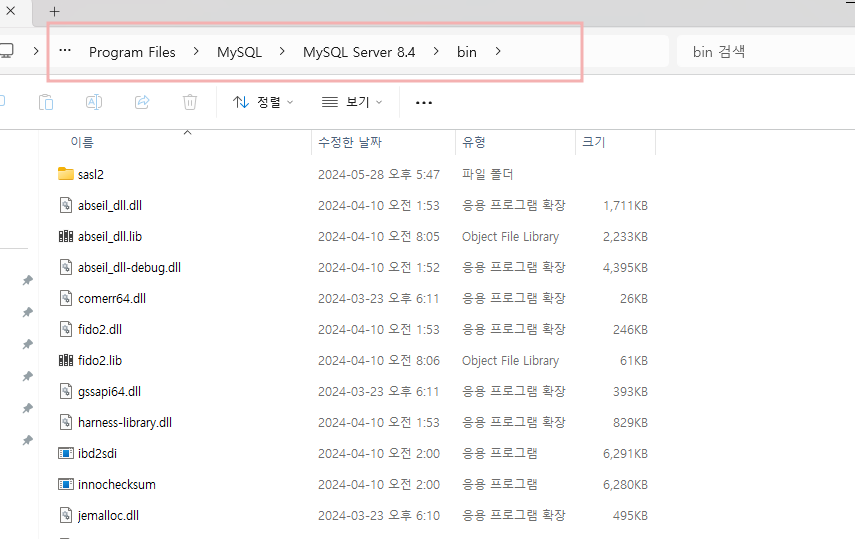
Task: Select the file name abseil_dll-debug.dll
Action: tap(129, 267)
